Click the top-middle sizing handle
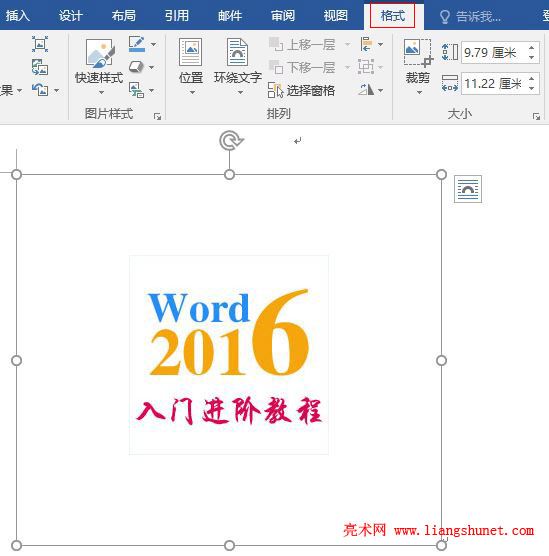The image size is (549, 556). click(229, 174)
